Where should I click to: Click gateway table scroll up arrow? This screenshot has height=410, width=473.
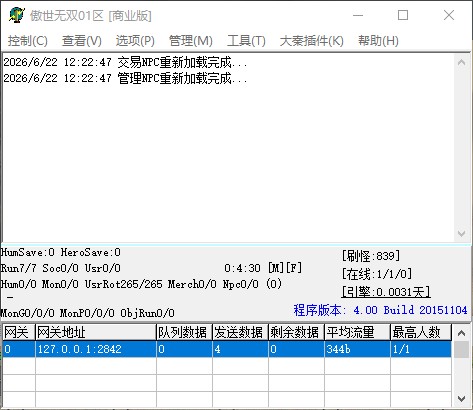click(462, 333)
